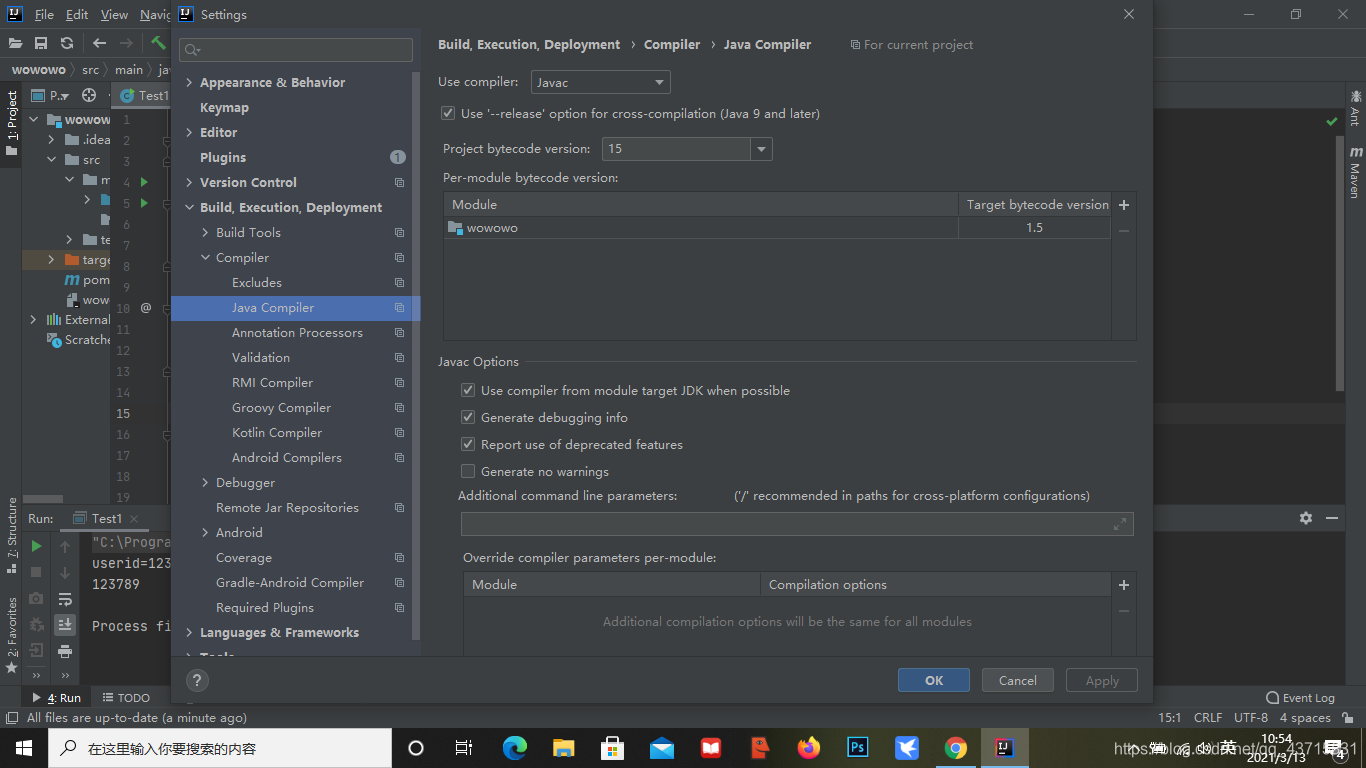Uncheck Generate debugging info
Viewport: 1366px width, 768px height.
(468, 418)
